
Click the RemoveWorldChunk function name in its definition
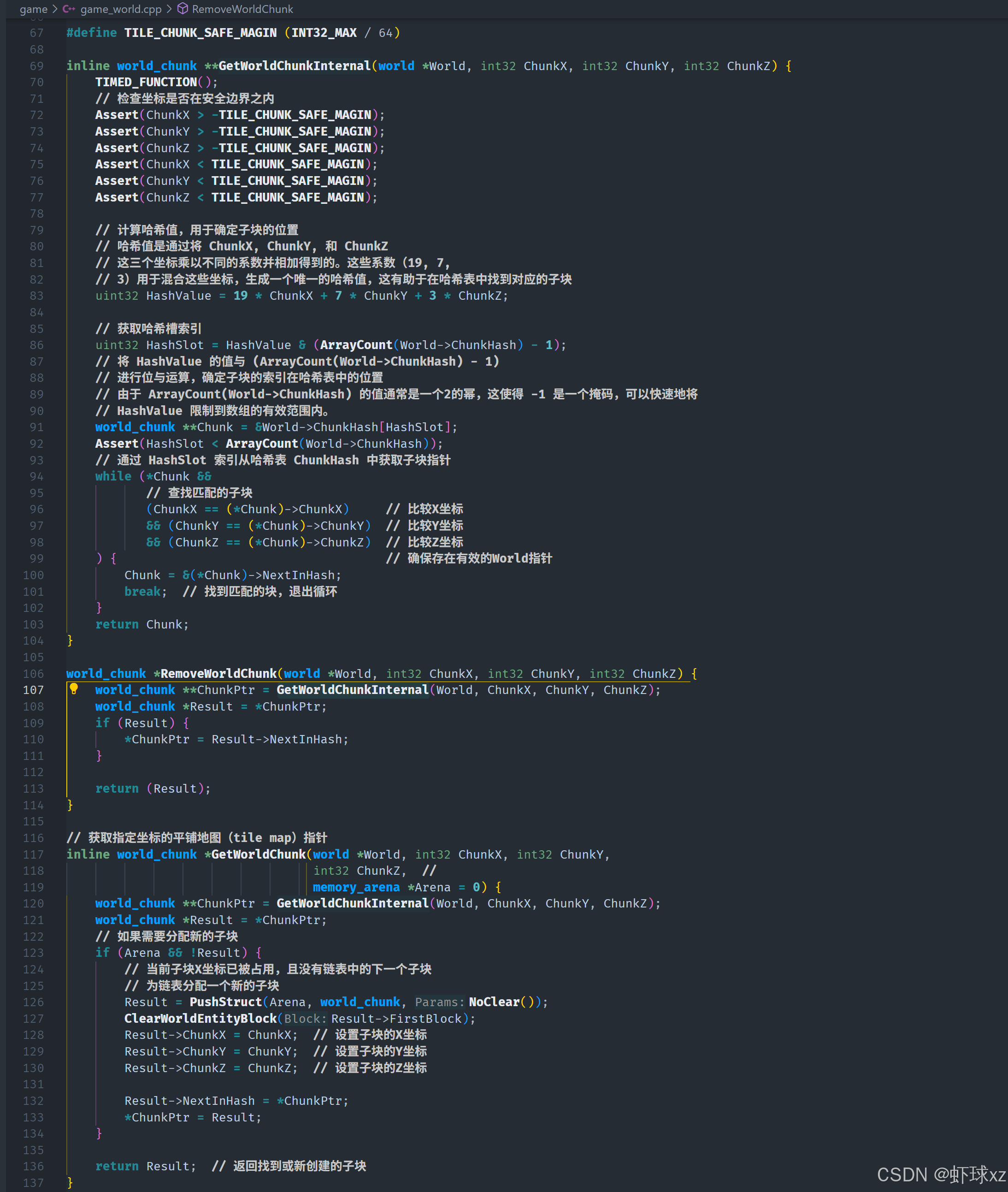coord(218,673)
